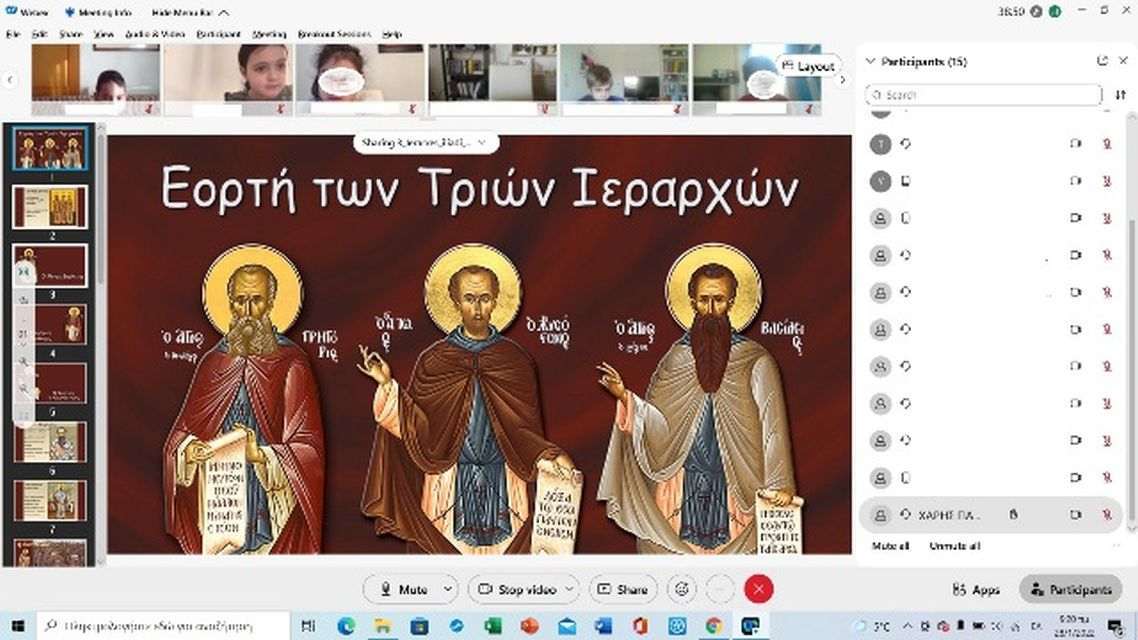Click the Webex icon on the taskbar
Viewport: 1138px width, 640px height.
click(750, 625)
